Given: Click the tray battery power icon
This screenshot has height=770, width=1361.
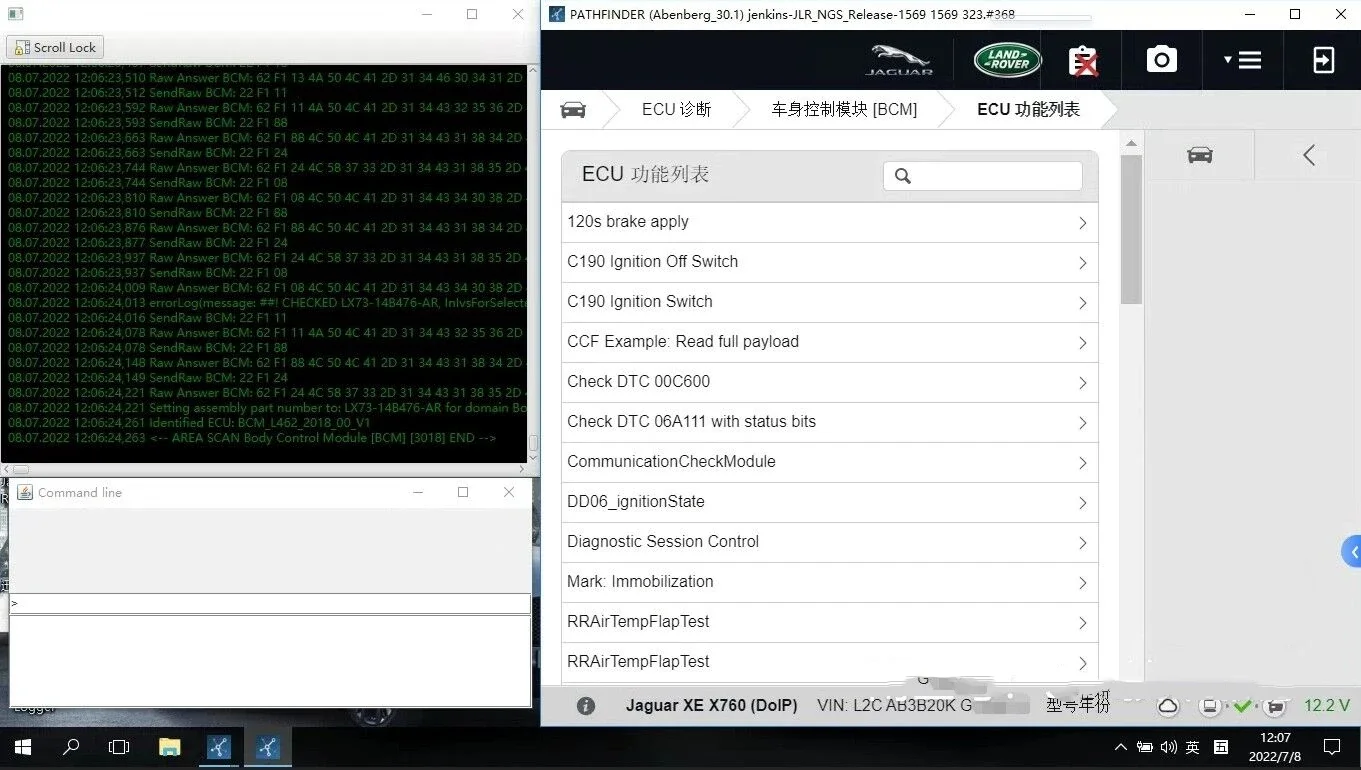Looking at the screenshot, I should 1143,747.
